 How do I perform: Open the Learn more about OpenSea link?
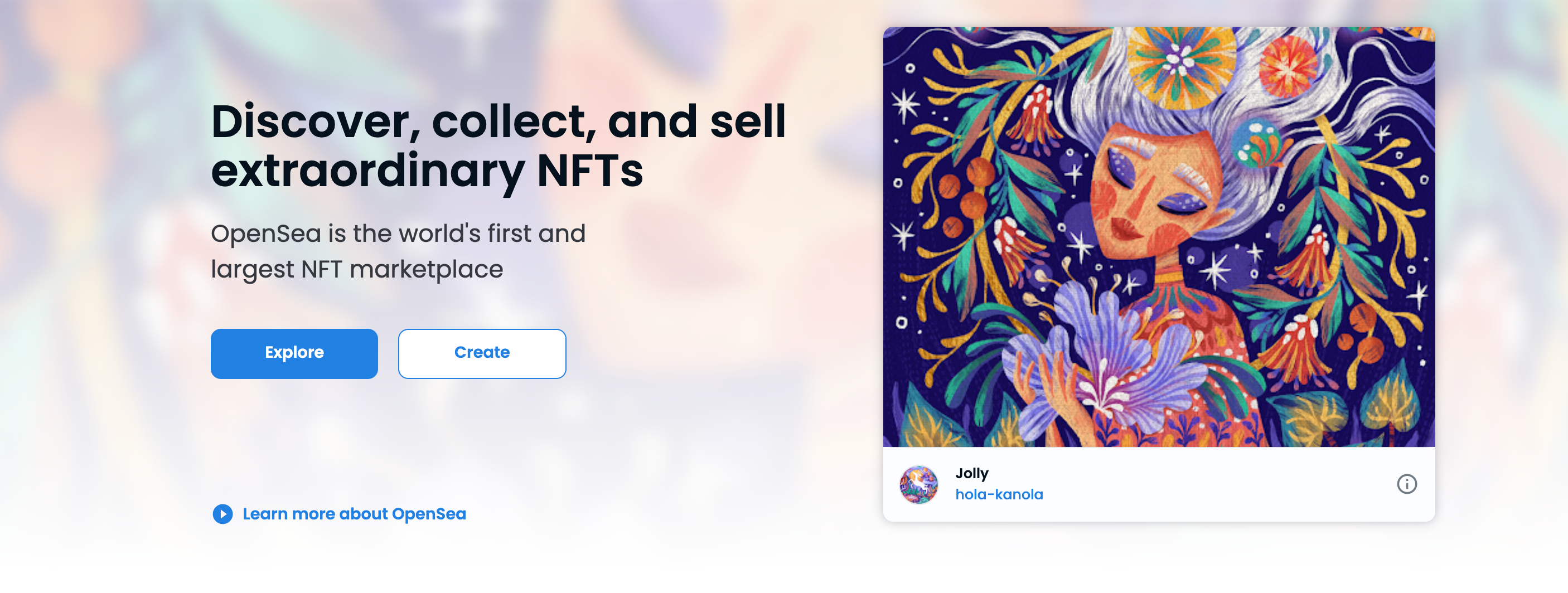pyautogui.click(x=354, y=514)
